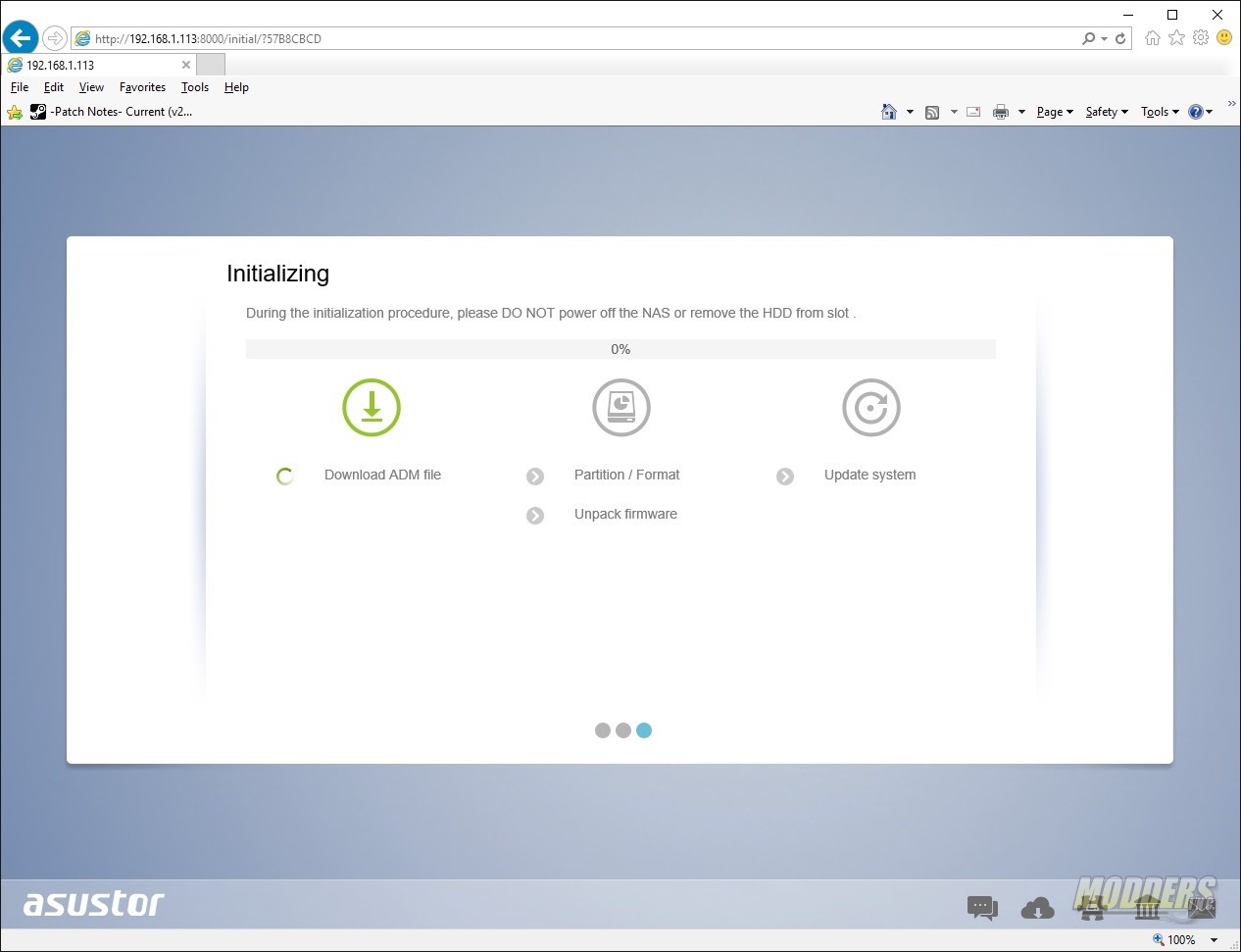Click the Update system label
This screenshot has height=952, width=1241.
click(x=869, y=475)
